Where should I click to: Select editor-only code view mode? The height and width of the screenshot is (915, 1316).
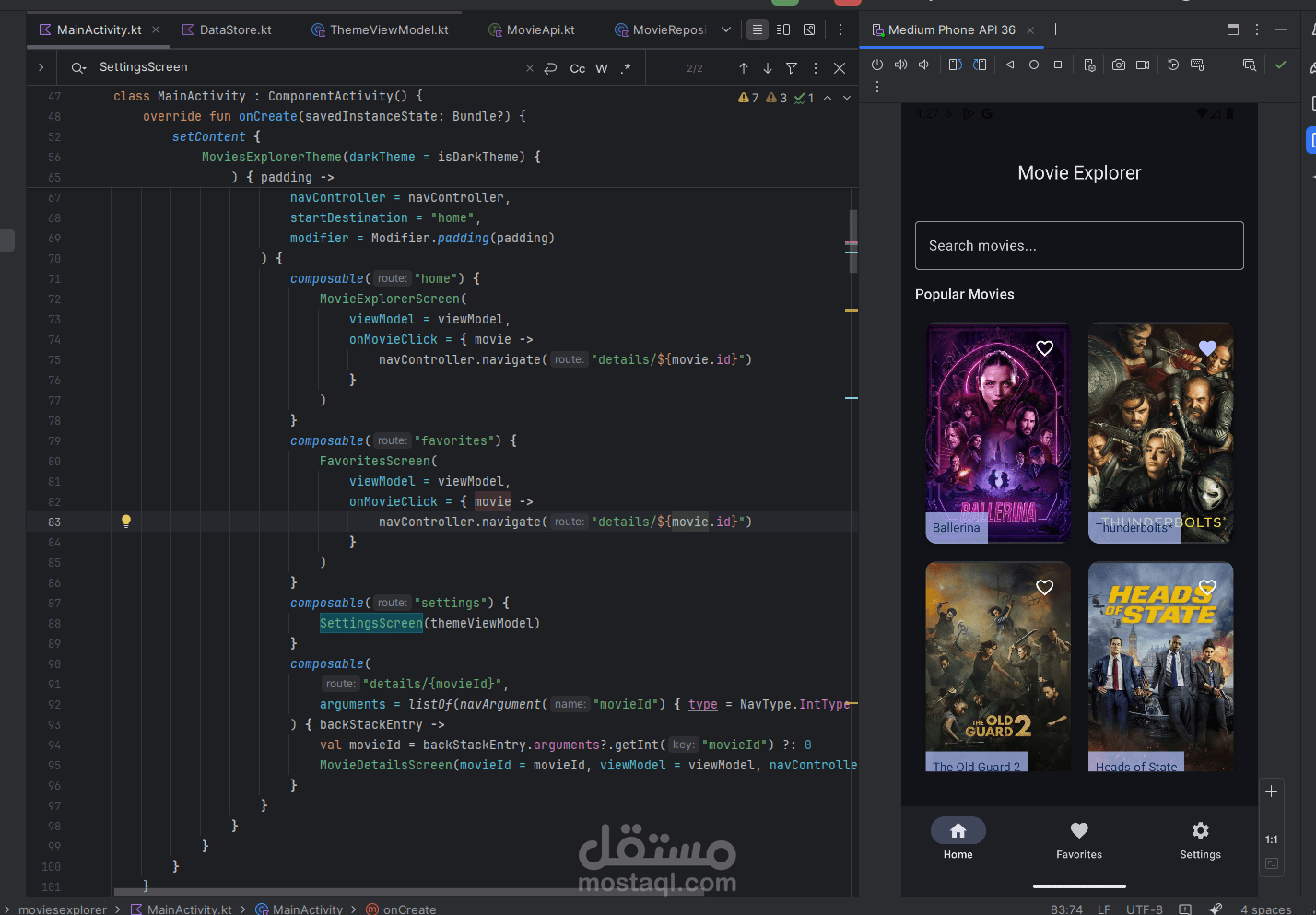pyautogui.click(x=758, y=29)
